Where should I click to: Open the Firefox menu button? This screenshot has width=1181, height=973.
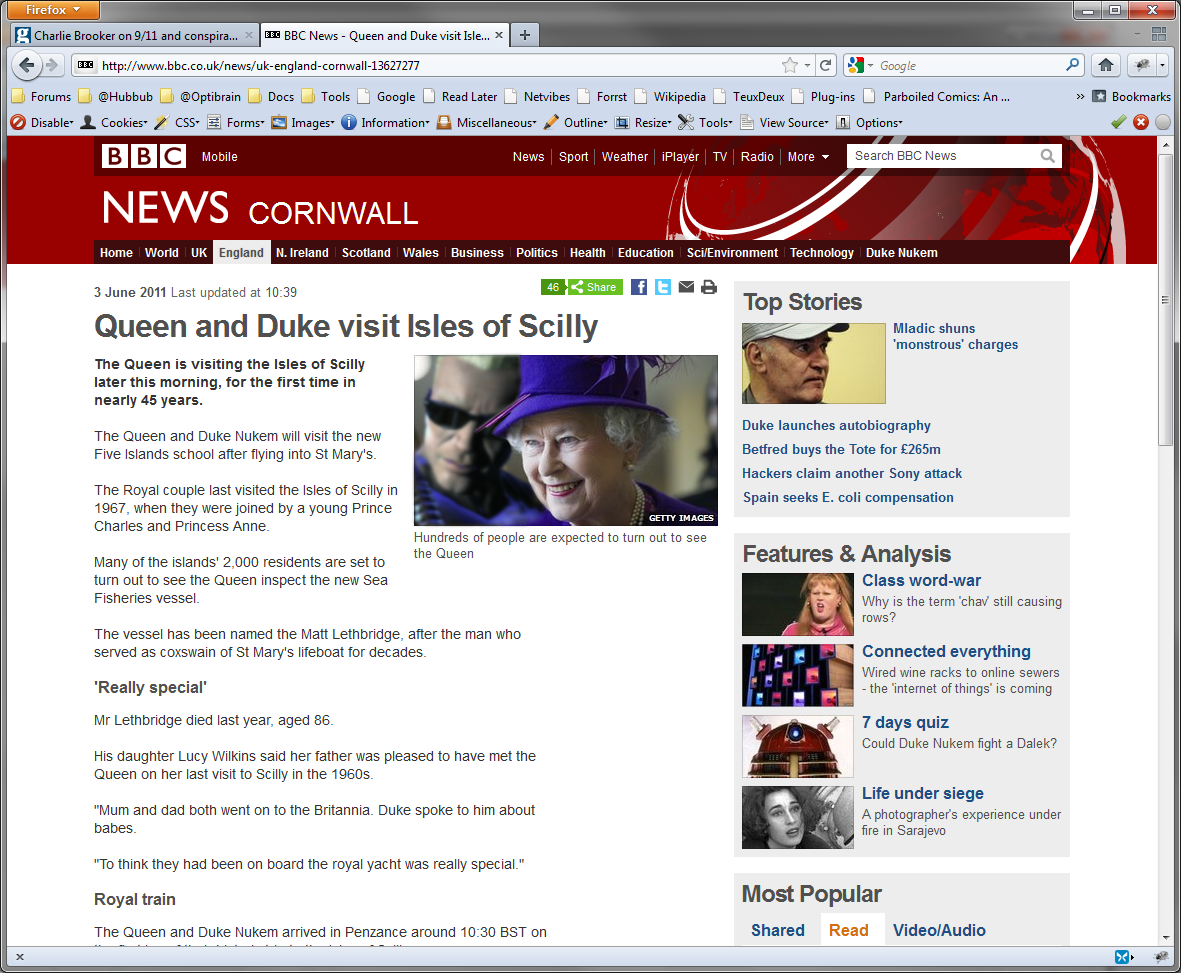(x=53, y=10)
